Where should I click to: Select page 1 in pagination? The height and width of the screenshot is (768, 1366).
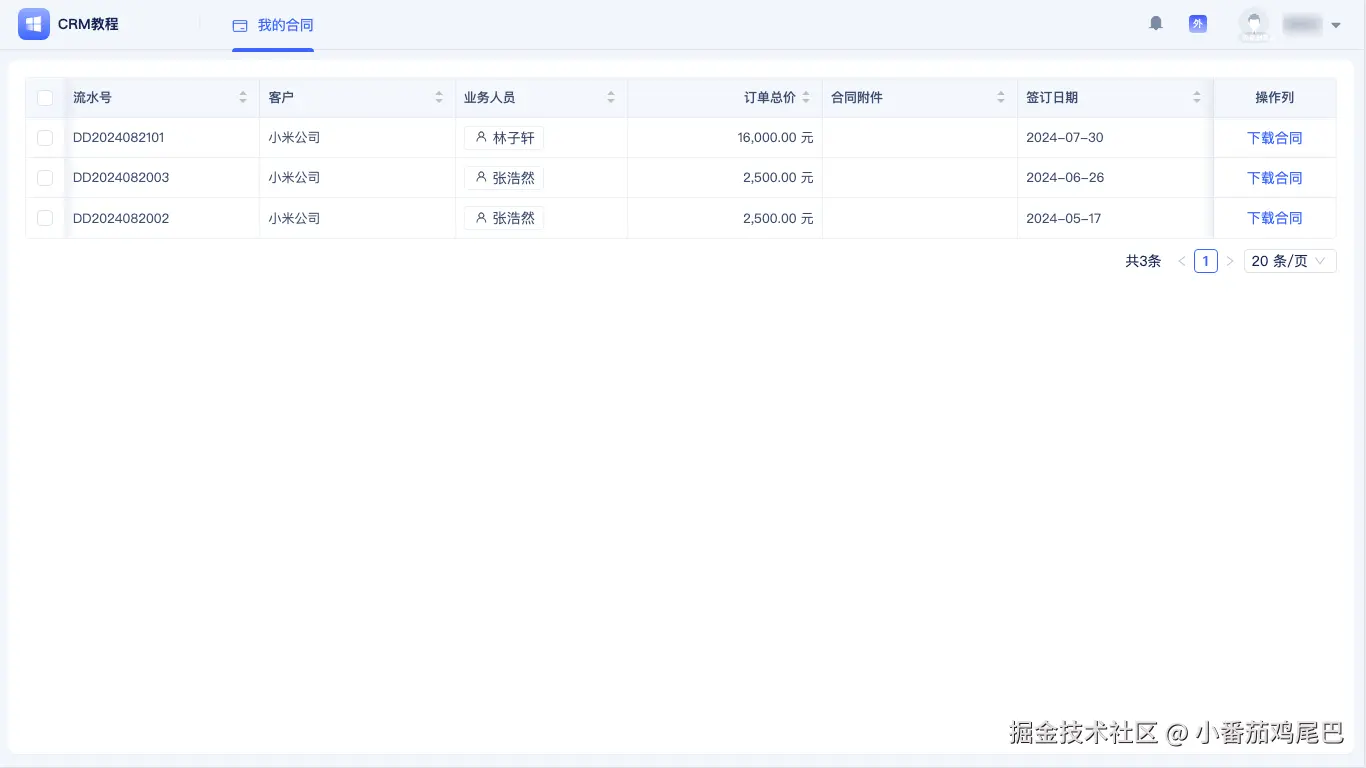pos(1206,261)
